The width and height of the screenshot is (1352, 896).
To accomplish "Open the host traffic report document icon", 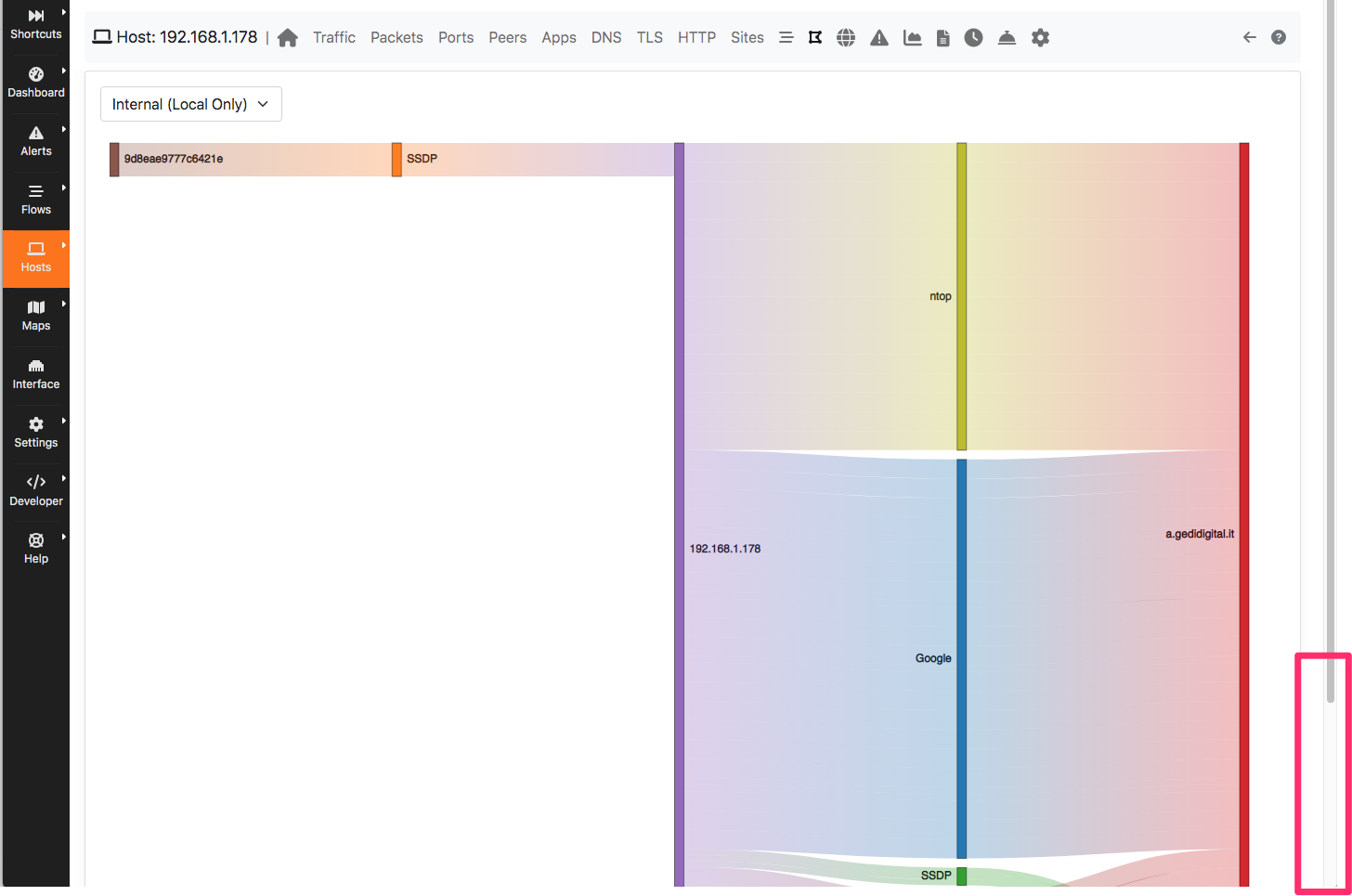I will pyautogui.click(x=942, y=37).
